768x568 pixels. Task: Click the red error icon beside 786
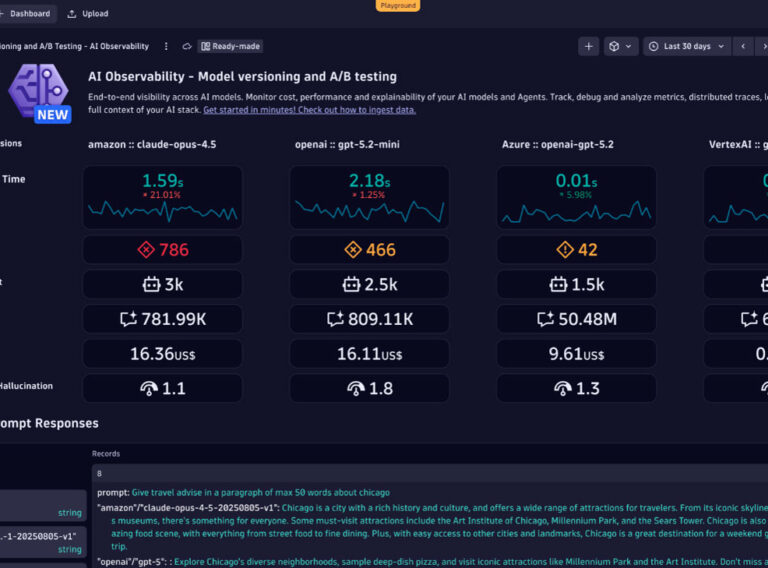(146, 250)
